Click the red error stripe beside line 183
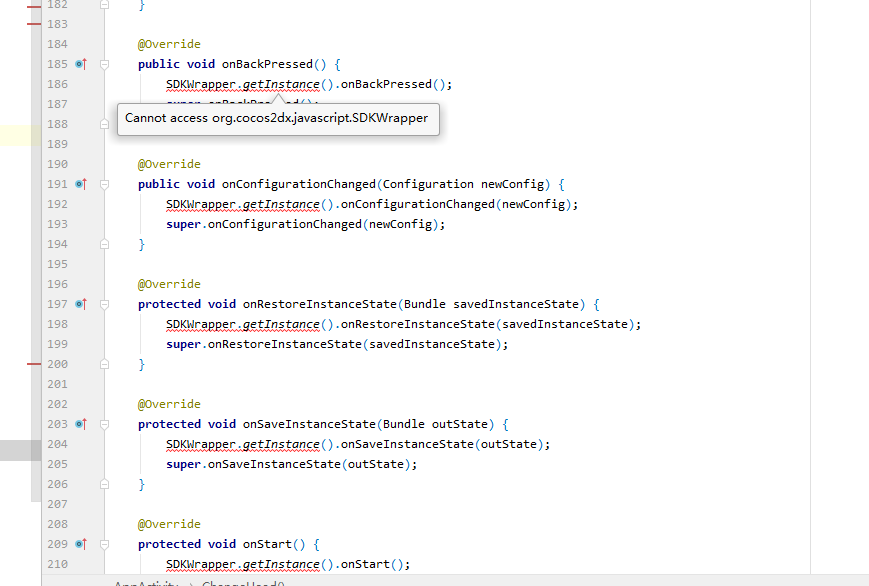This screenshot has height=586, width=869. coord(34,24)
